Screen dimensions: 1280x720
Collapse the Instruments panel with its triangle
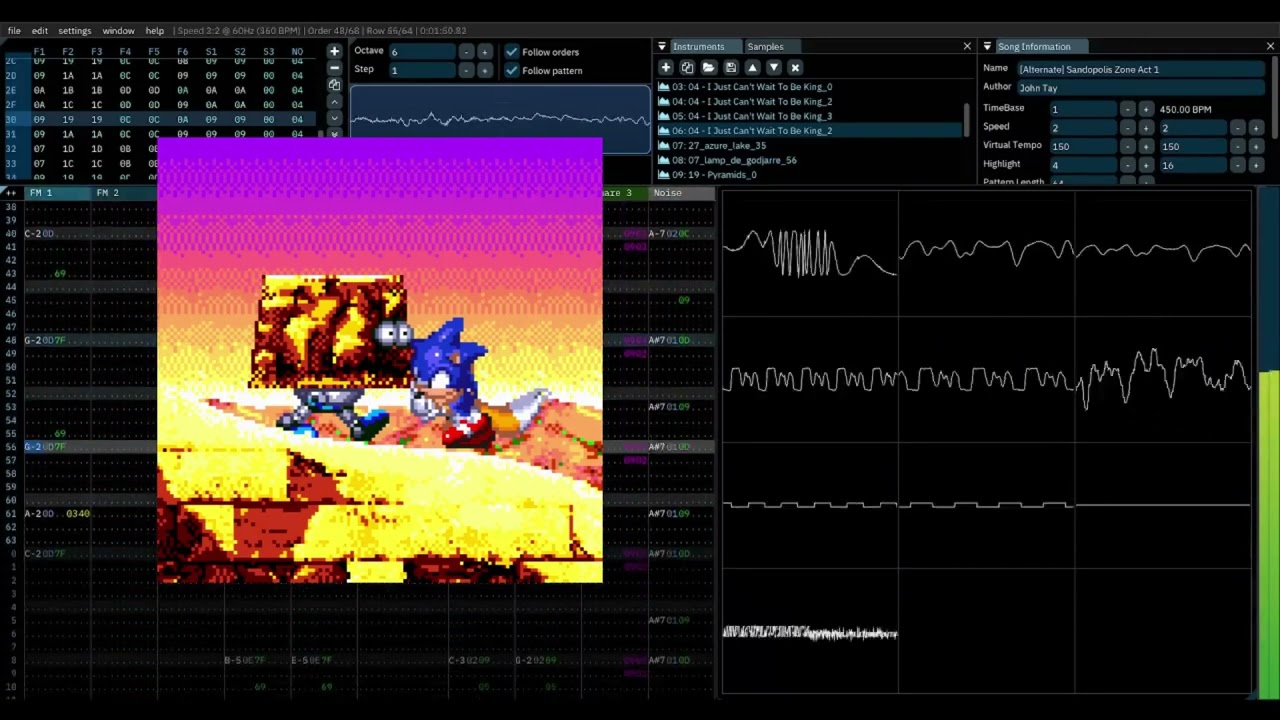click(661, 46)
